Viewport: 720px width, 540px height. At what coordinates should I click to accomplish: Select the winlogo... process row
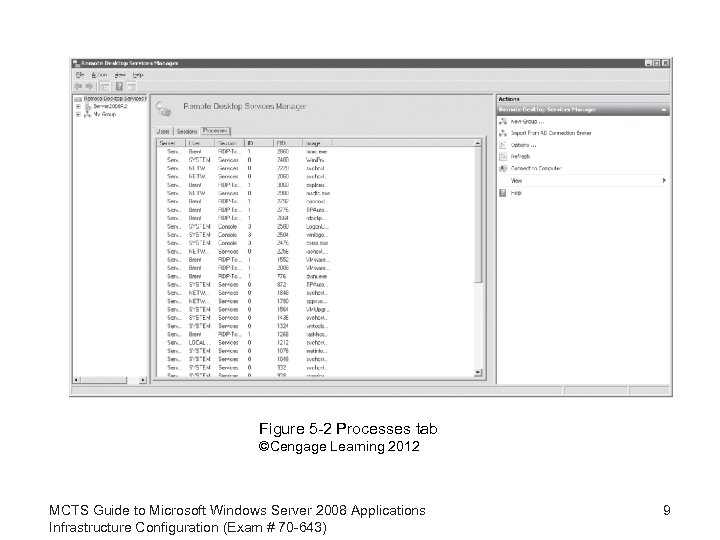317,235
